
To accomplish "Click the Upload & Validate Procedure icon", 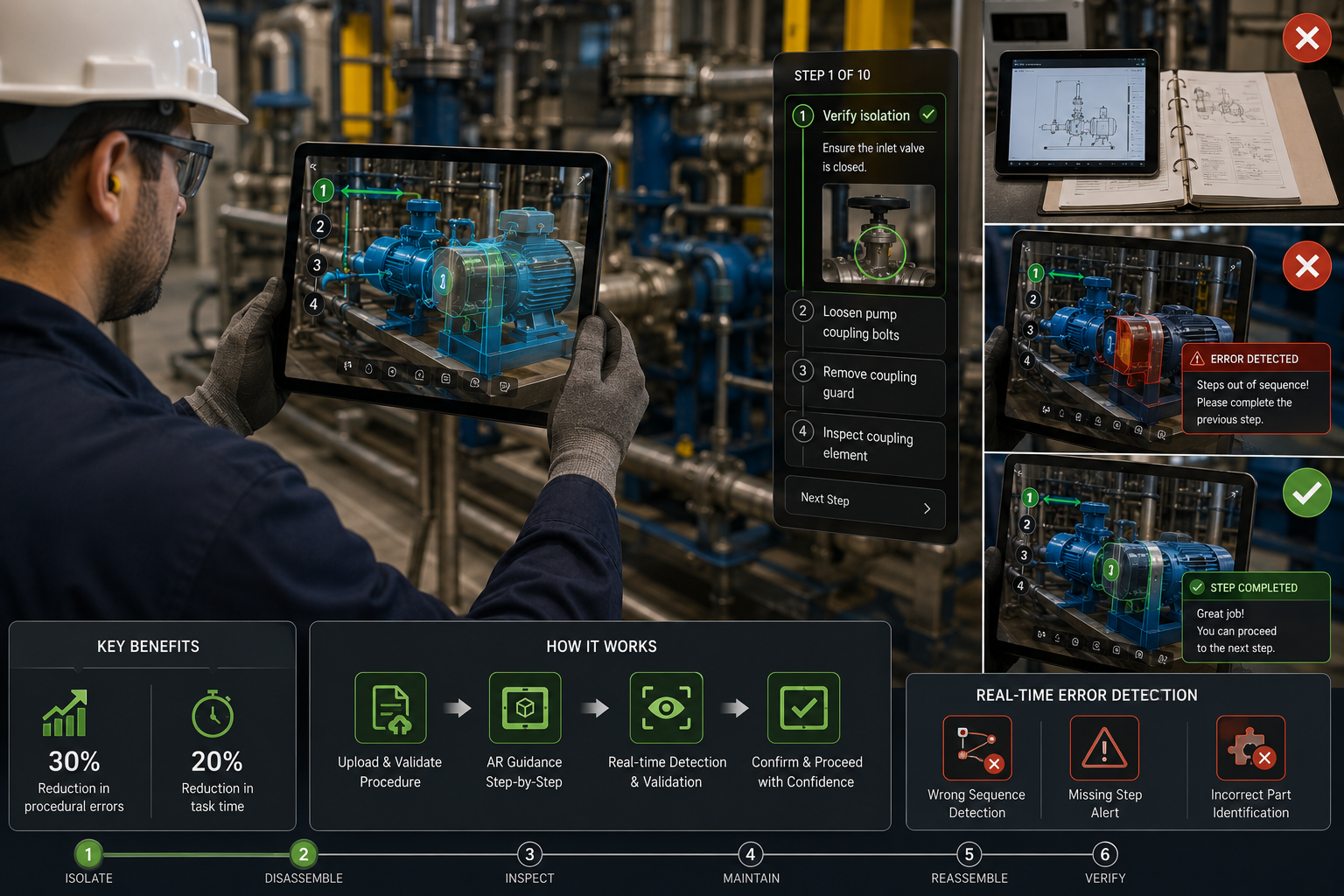I will (x=390, y=708).
